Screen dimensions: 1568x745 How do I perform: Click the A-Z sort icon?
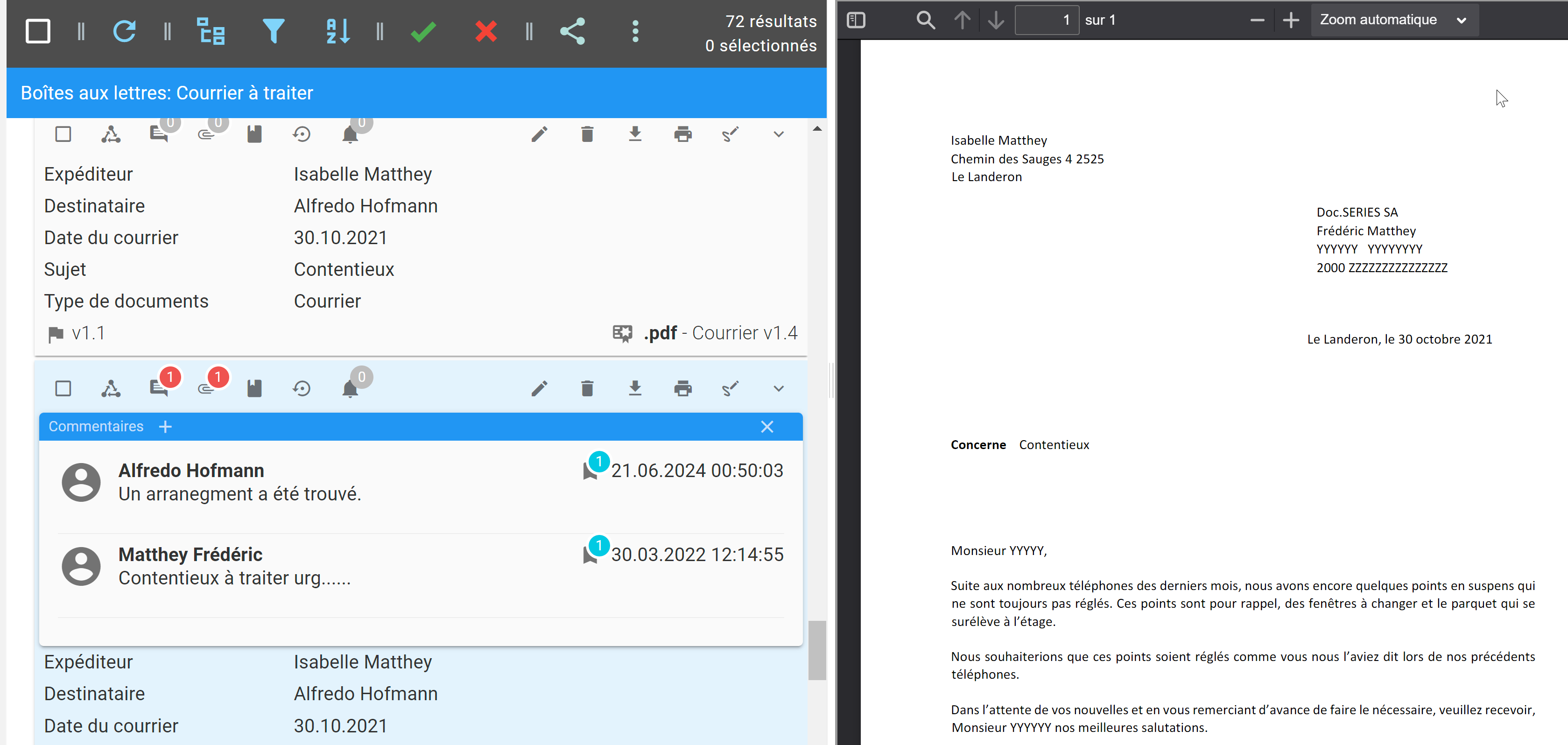point(338,31)
